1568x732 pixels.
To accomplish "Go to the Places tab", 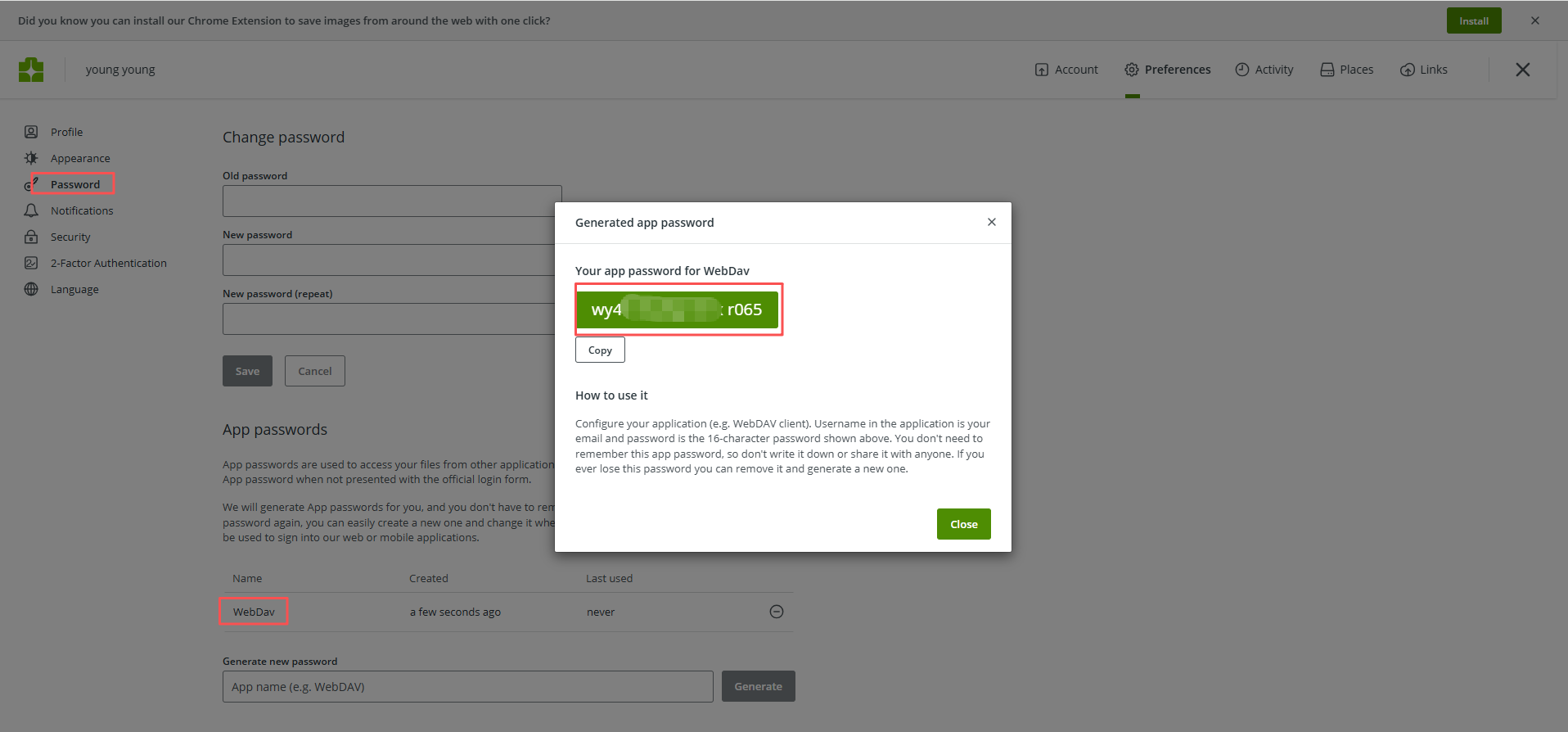I will (x=1346, y=70).
